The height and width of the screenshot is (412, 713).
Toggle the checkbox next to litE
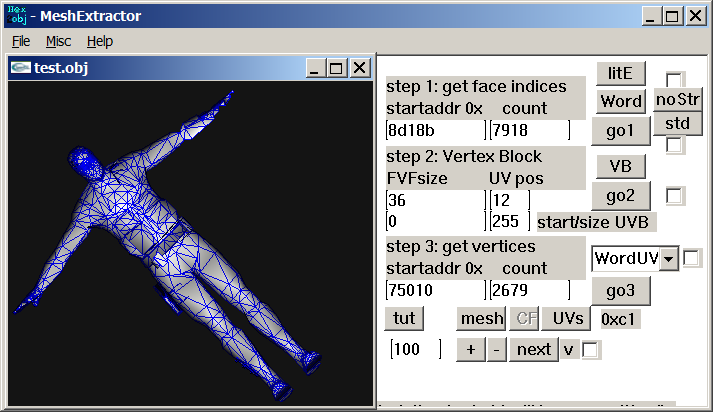pos(676,80)
